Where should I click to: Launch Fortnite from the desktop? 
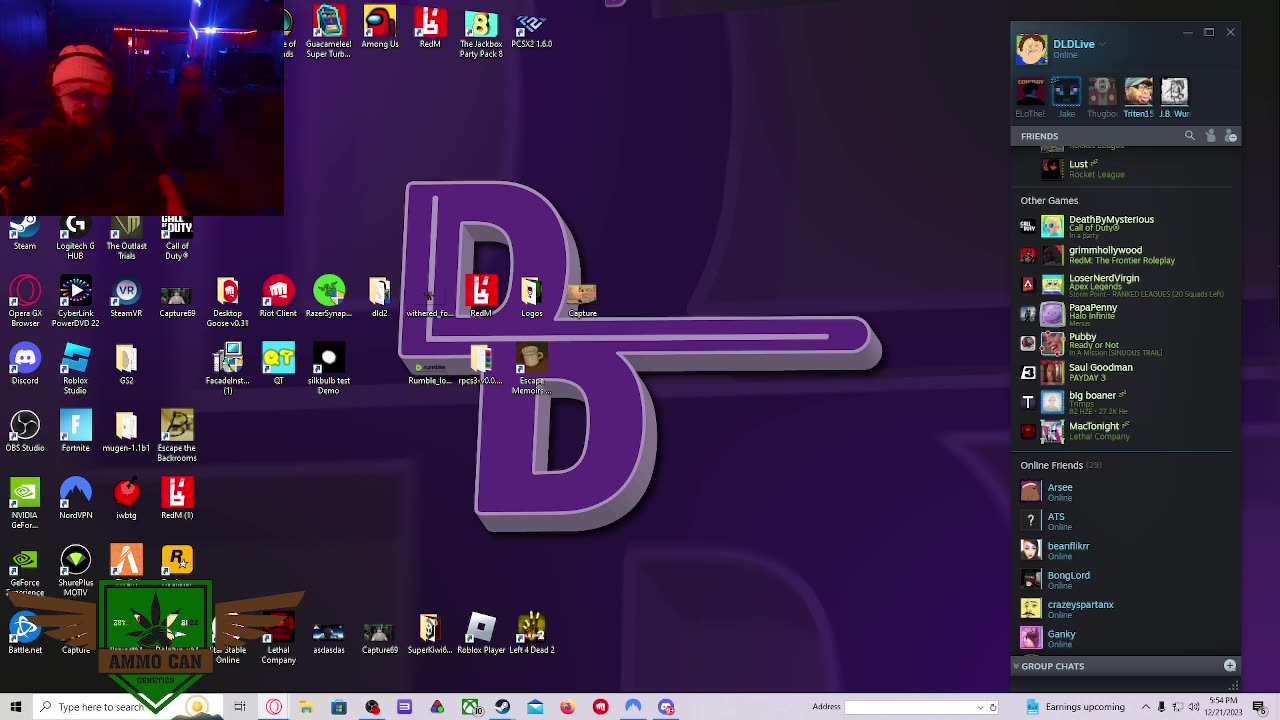[76, 433]
